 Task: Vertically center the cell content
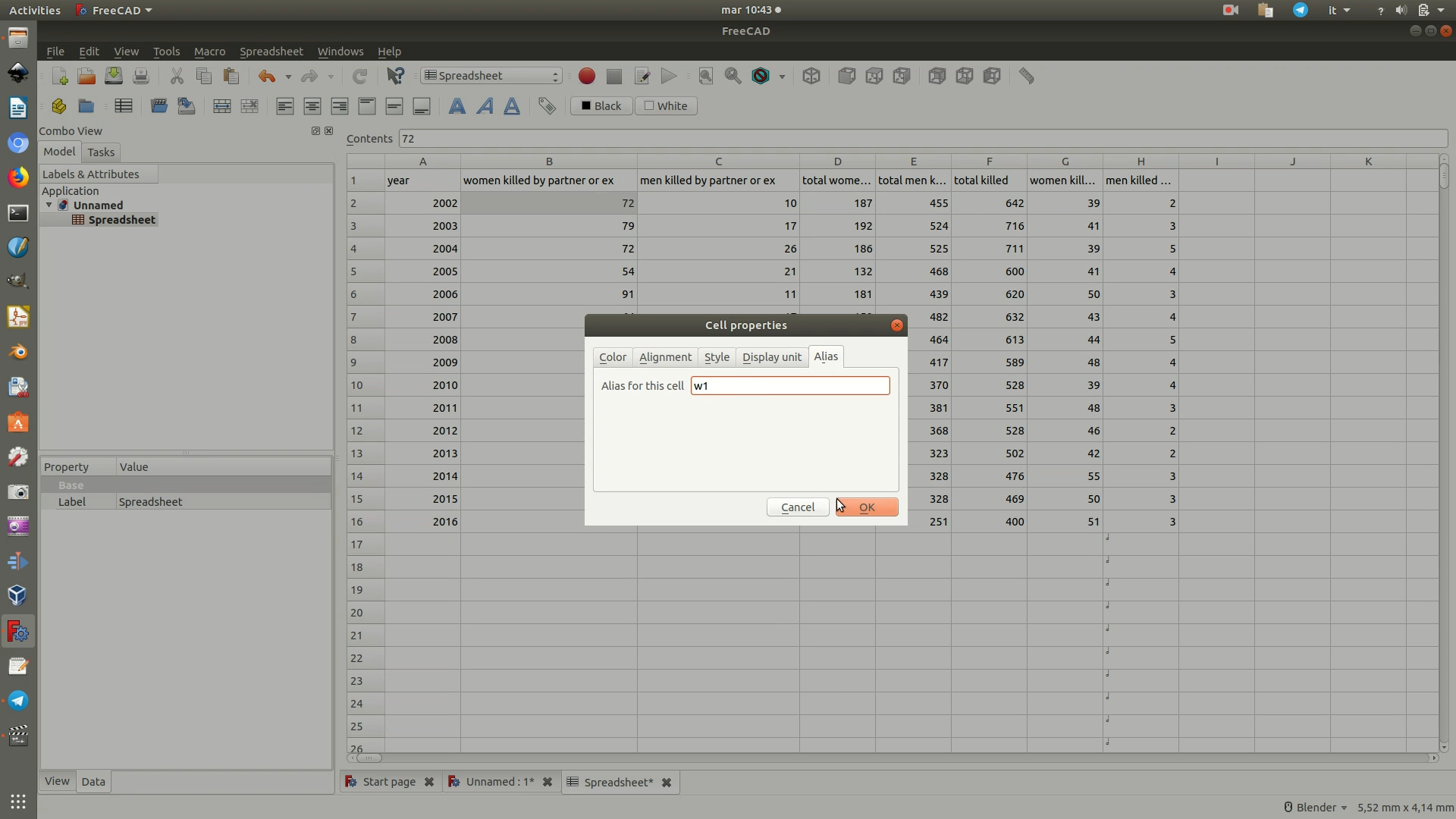pos(394,106)
